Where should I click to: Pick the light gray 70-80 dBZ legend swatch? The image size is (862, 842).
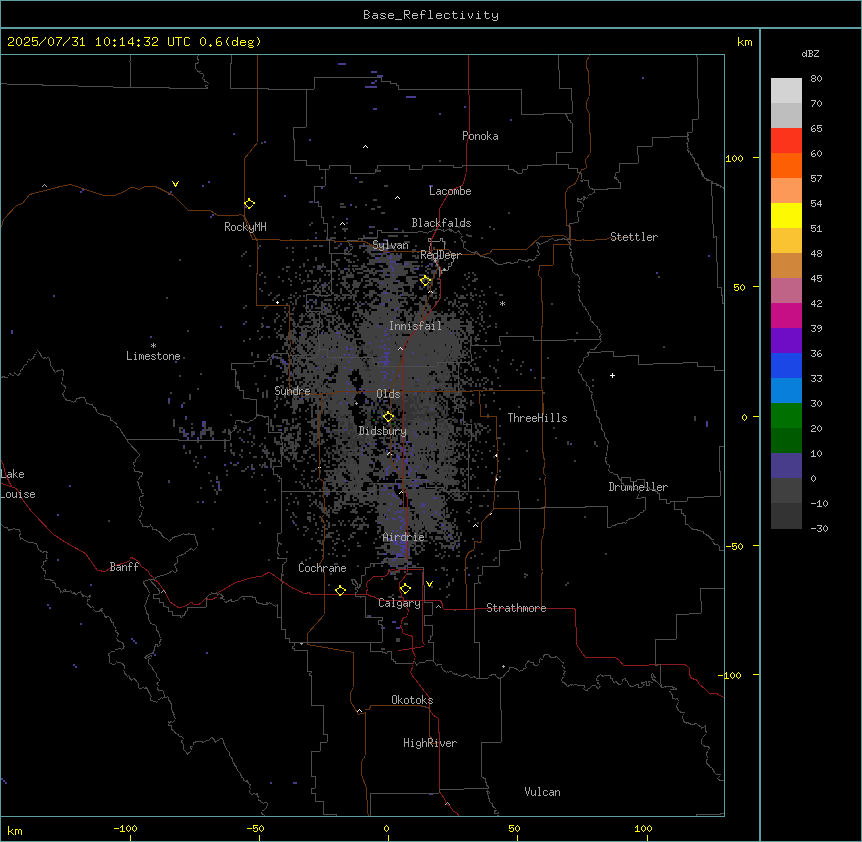[786, 91]
